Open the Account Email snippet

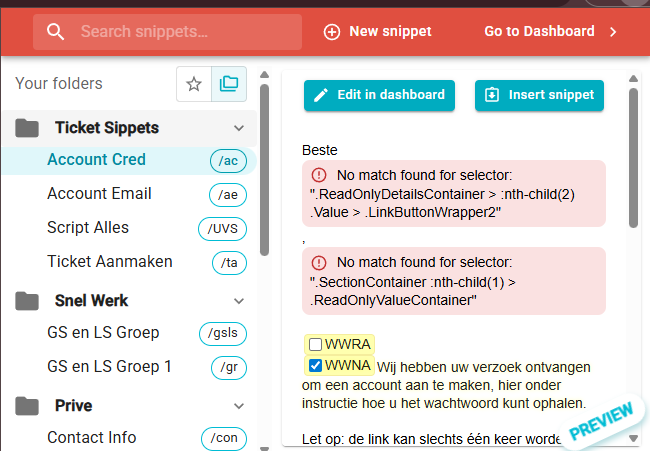pos(99,194)
